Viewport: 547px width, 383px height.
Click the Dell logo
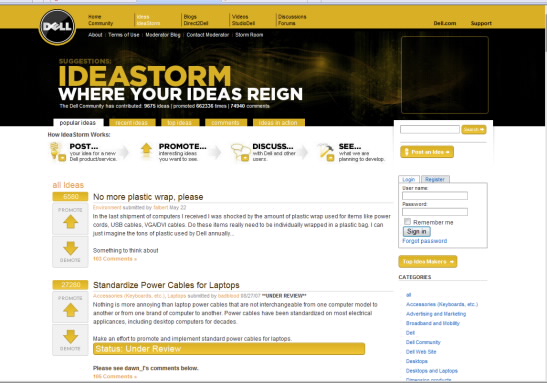(x=57, y=27)
